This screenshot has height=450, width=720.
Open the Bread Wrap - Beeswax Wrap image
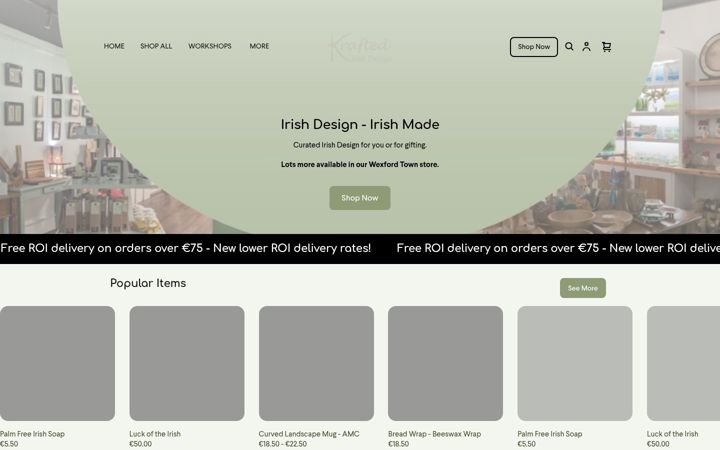[445, 363]
